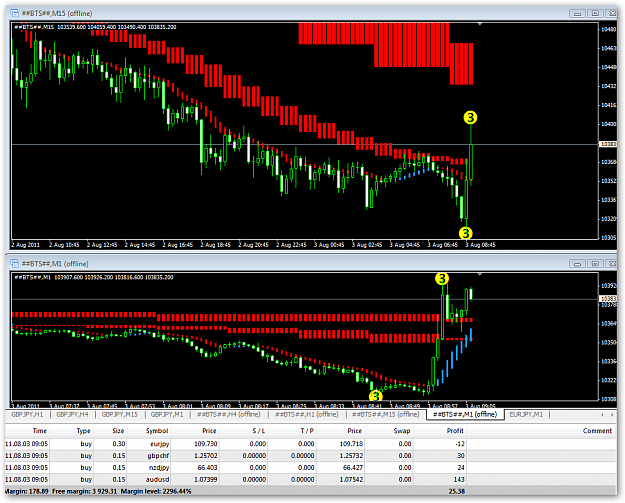Click the 66.403 open price cell
625x503 pixels.
coord(207,468)
